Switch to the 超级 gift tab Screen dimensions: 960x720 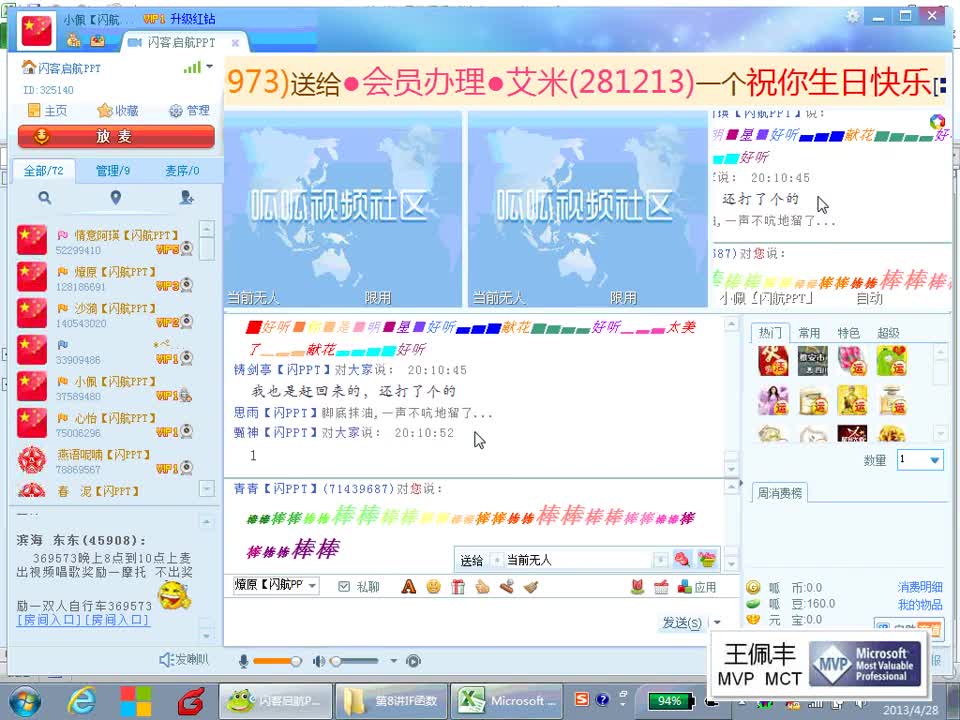888,332
